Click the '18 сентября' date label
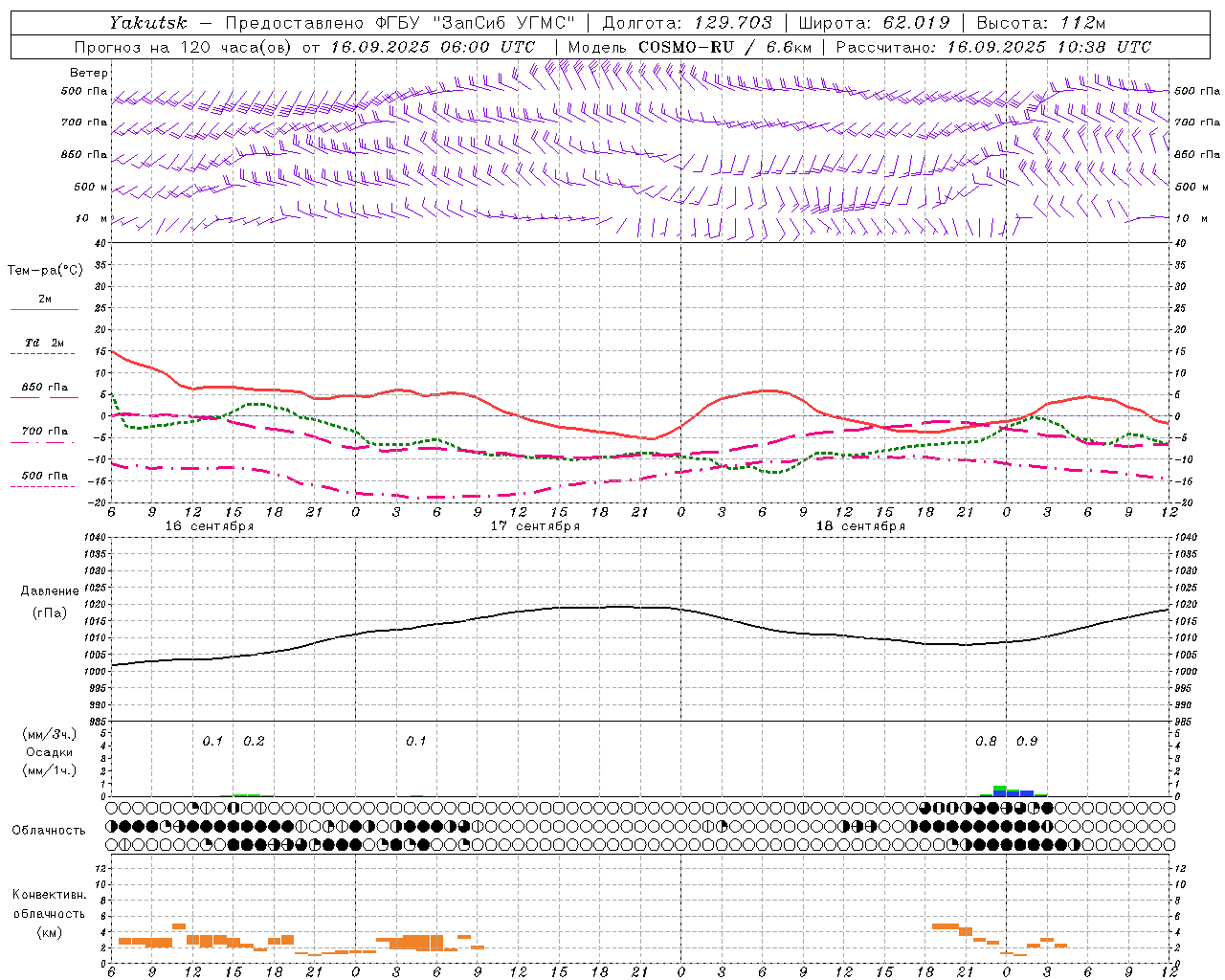 pos(860,526)
